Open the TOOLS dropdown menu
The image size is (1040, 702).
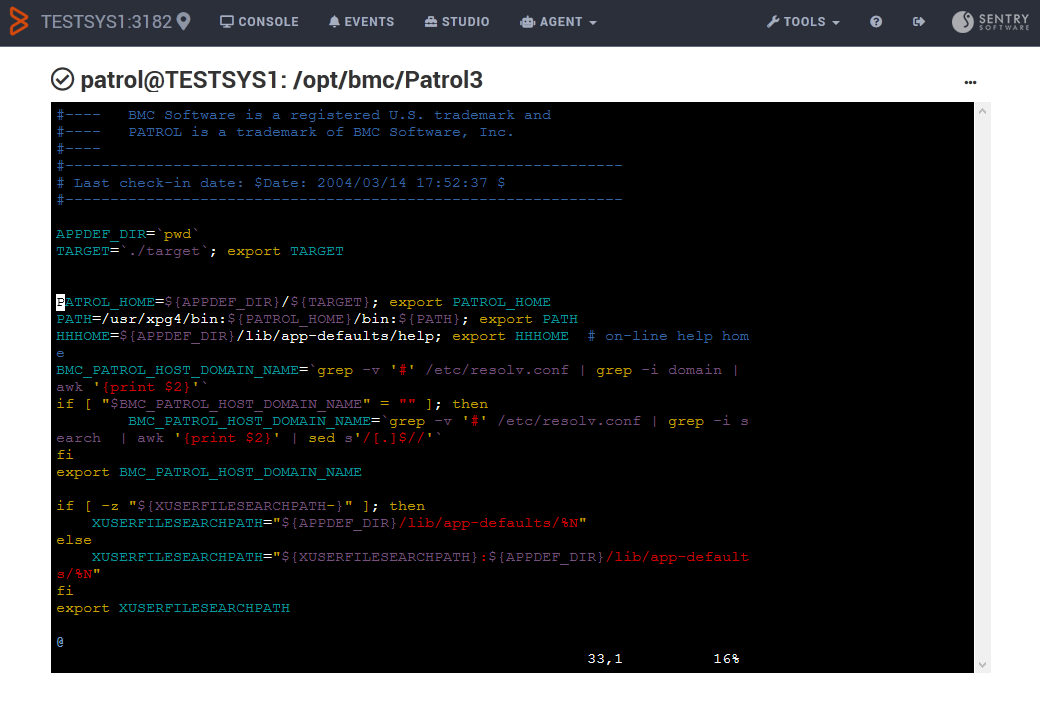click(x=804, y=20)
